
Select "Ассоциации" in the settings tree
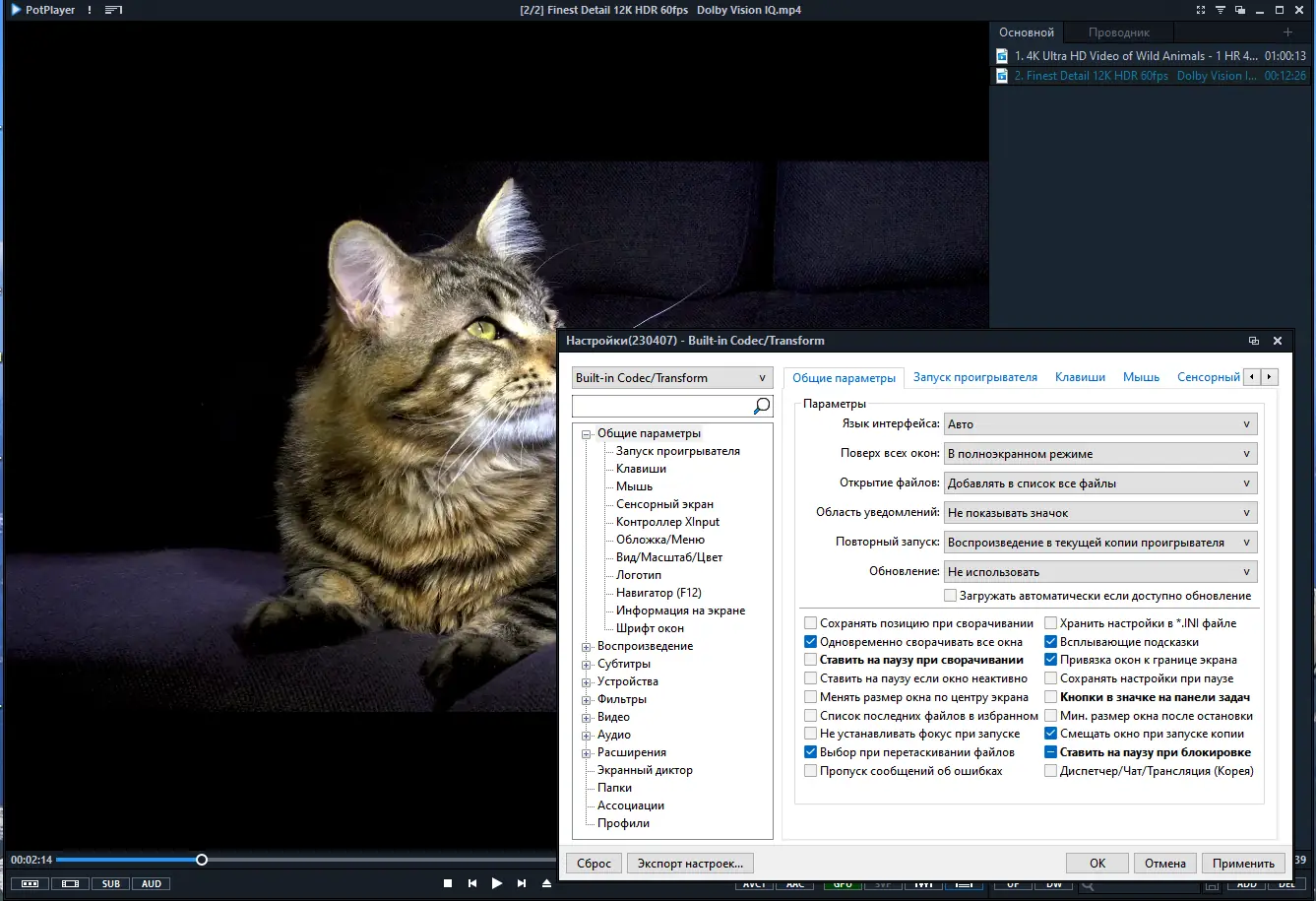pos(631,805)
